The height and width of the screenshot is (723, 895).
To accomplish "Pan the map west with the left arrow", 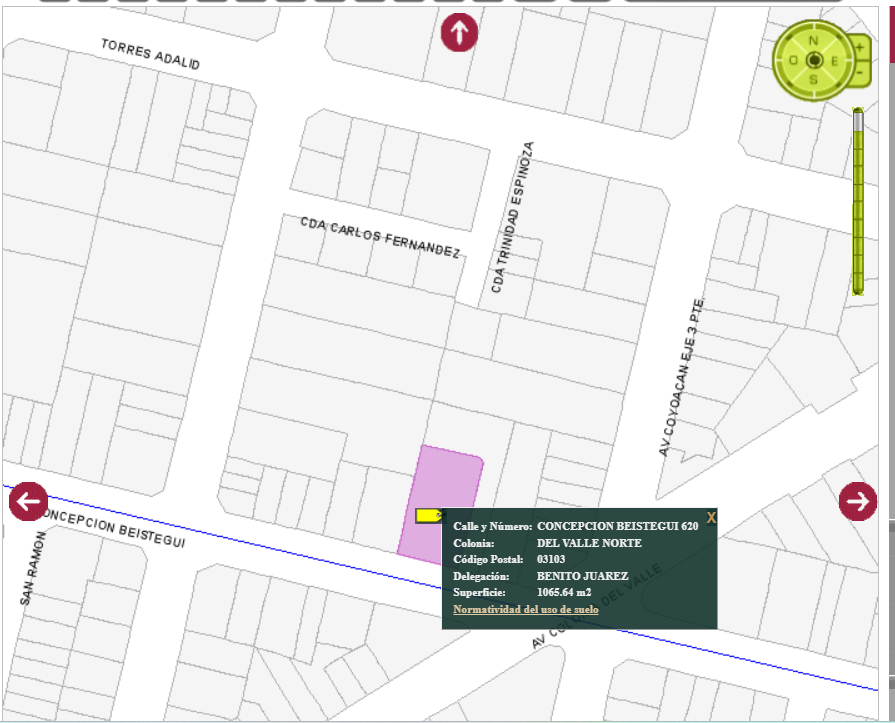I will pos(29,501).
